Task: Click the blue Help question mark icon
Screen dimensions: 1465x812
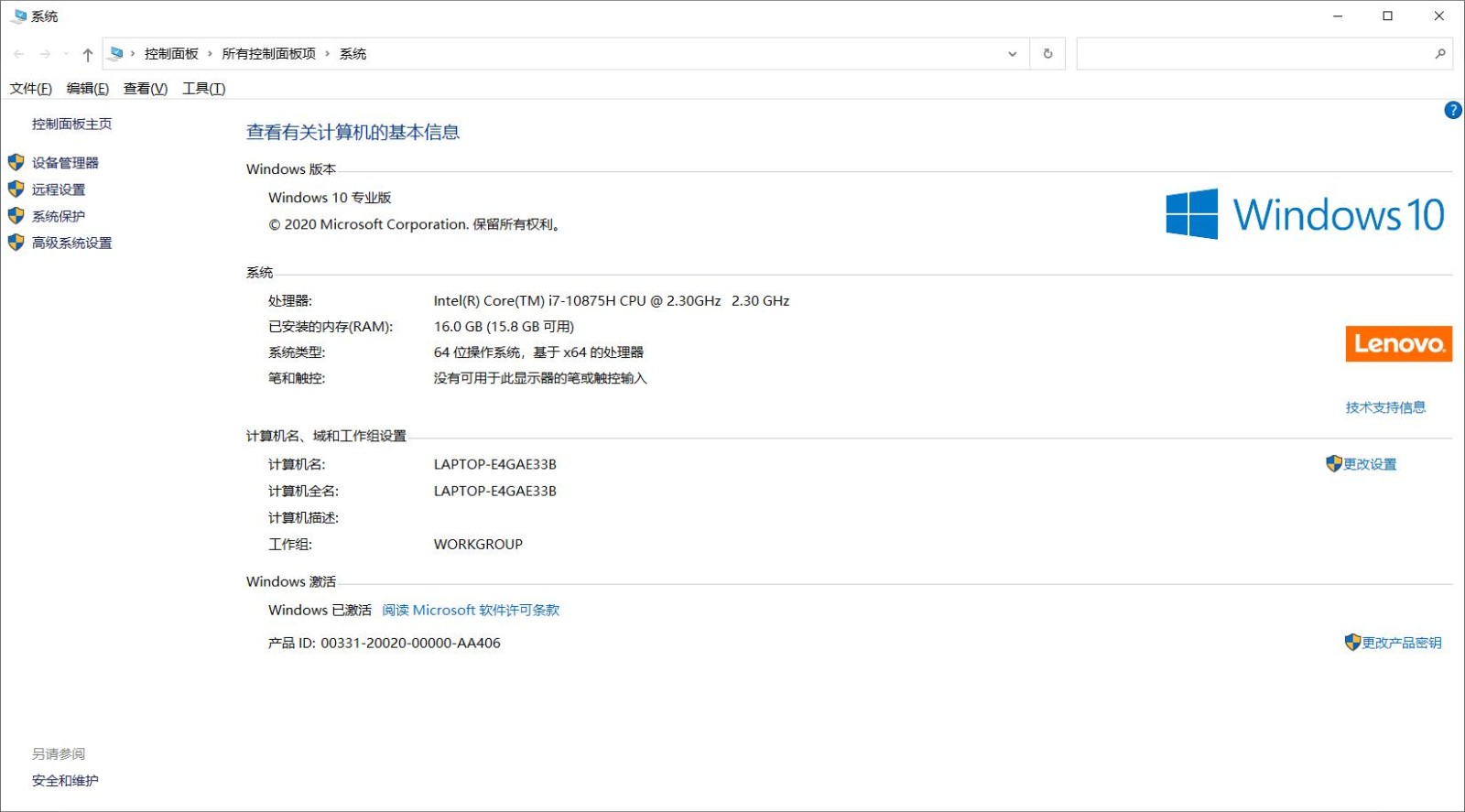Action: point(1453,110)
